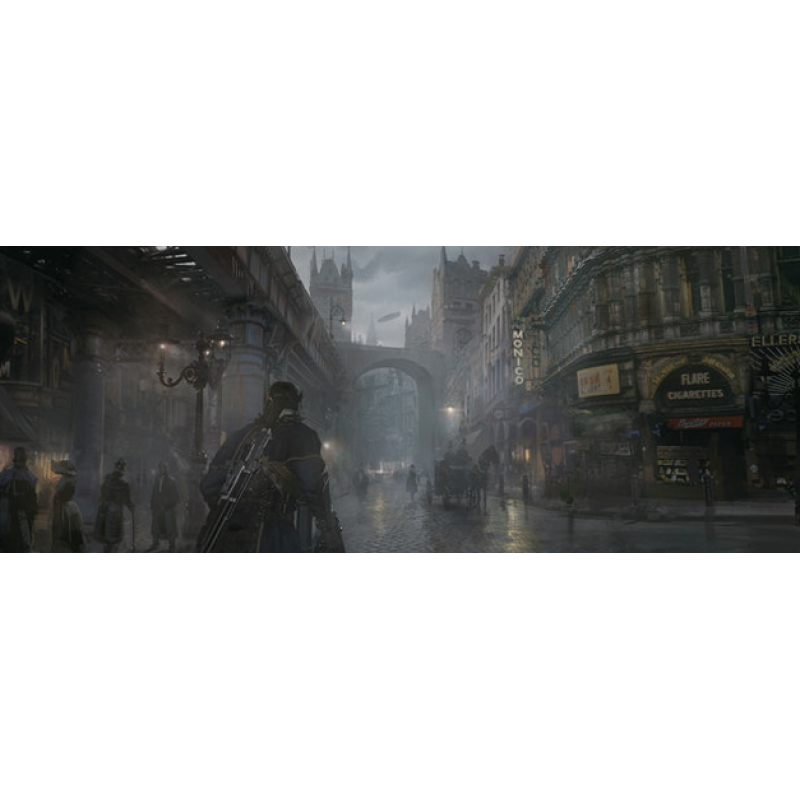Click the horse-drawn carriage on street
The height and width of the screenshot is (800, 800).
(x=461, y=476)
